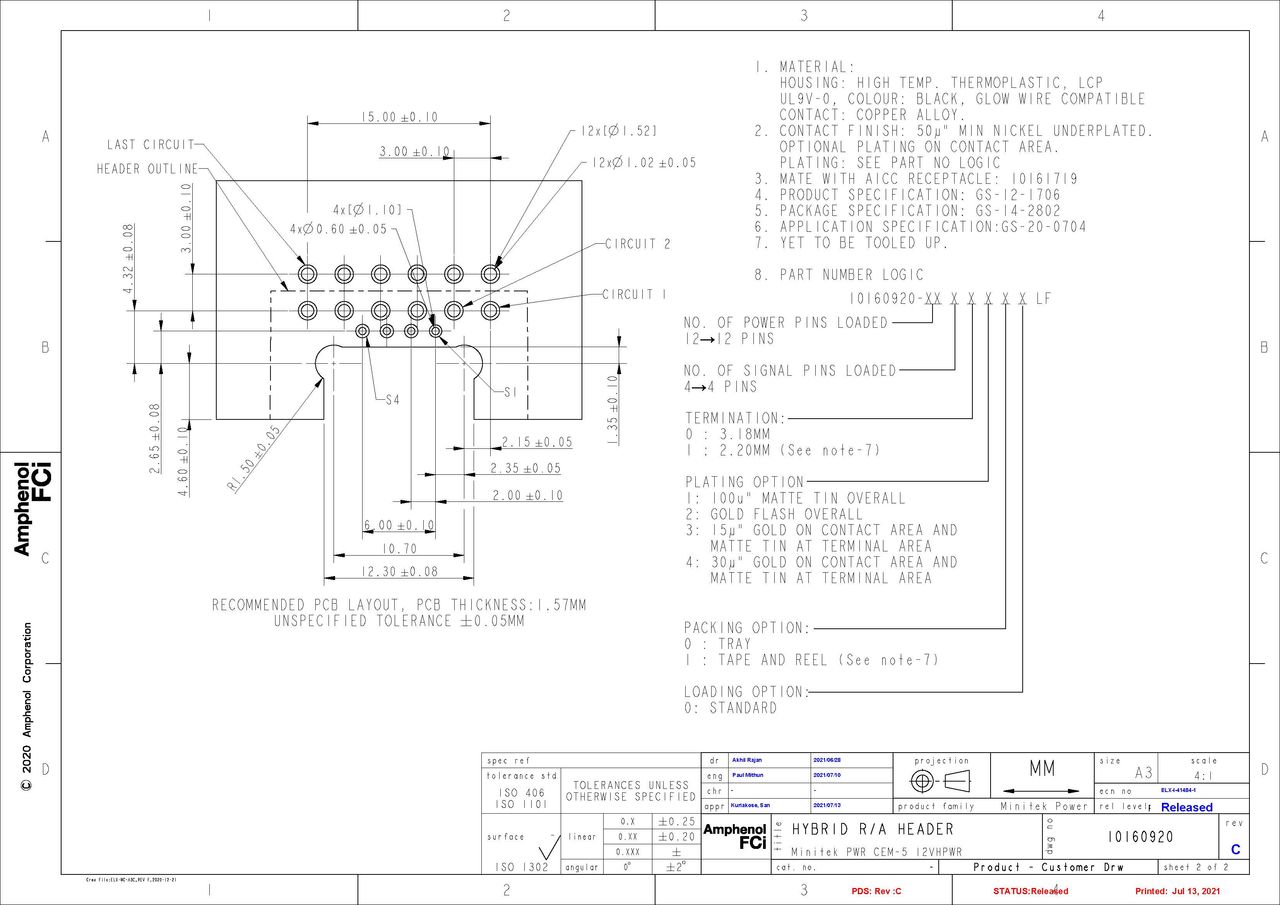Click 'Product - Customer Drw' text
Image resolution: width=1280 pixels, height=905 pixels.
pos(1048,868)
